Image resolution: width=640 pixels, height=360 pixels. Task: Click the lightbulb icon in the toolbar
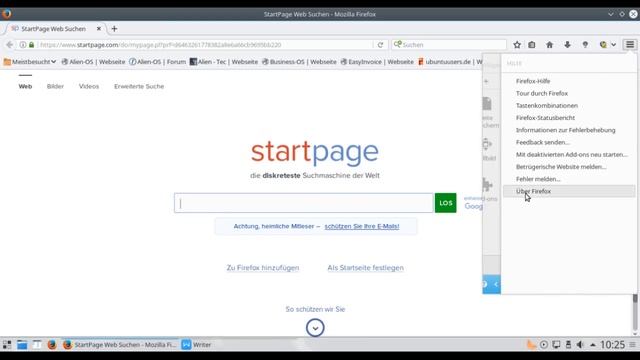pos(585,44)
